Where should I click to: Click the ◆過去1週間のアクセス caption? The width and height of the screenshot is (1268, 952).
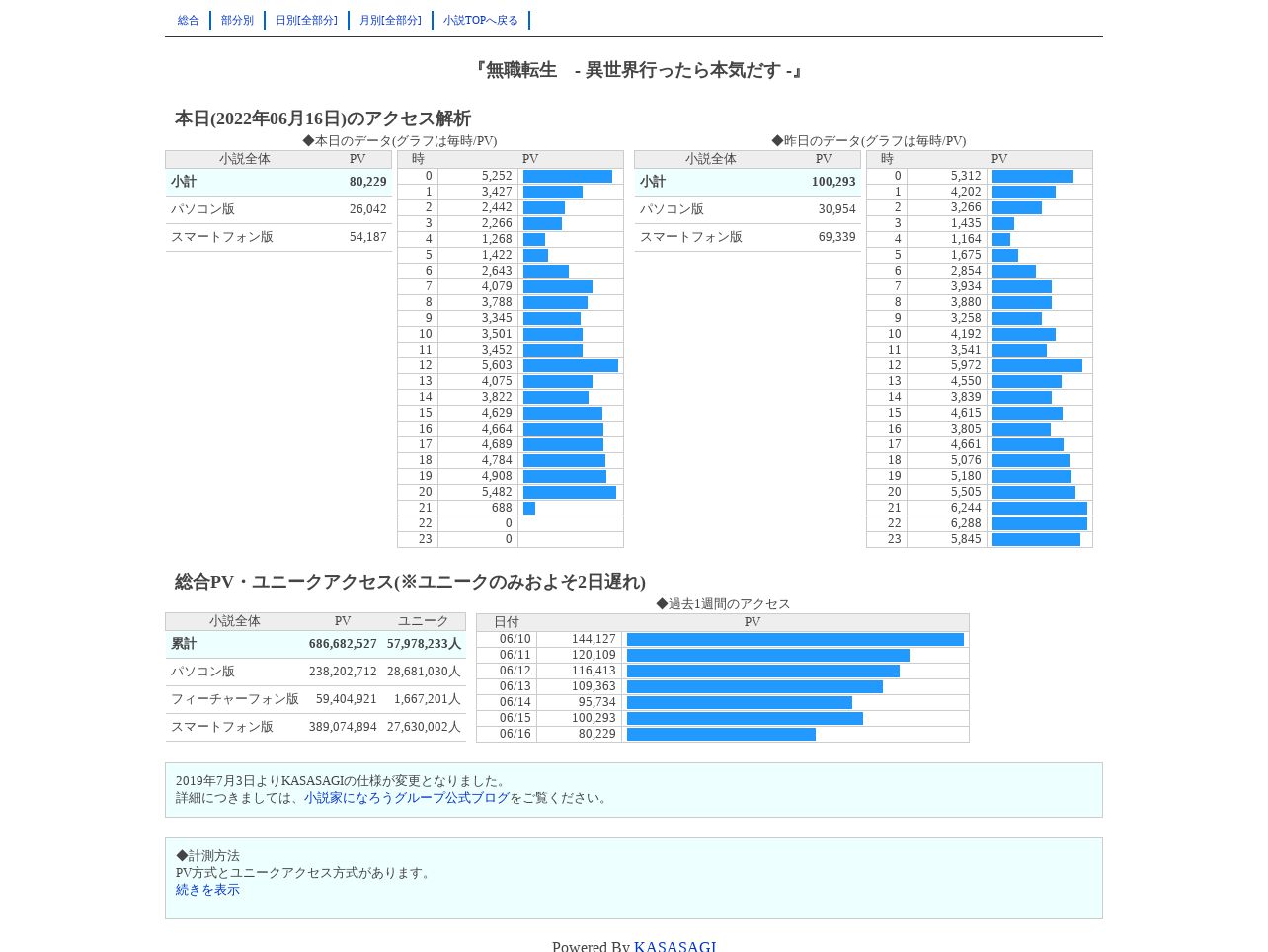(723, 604)
